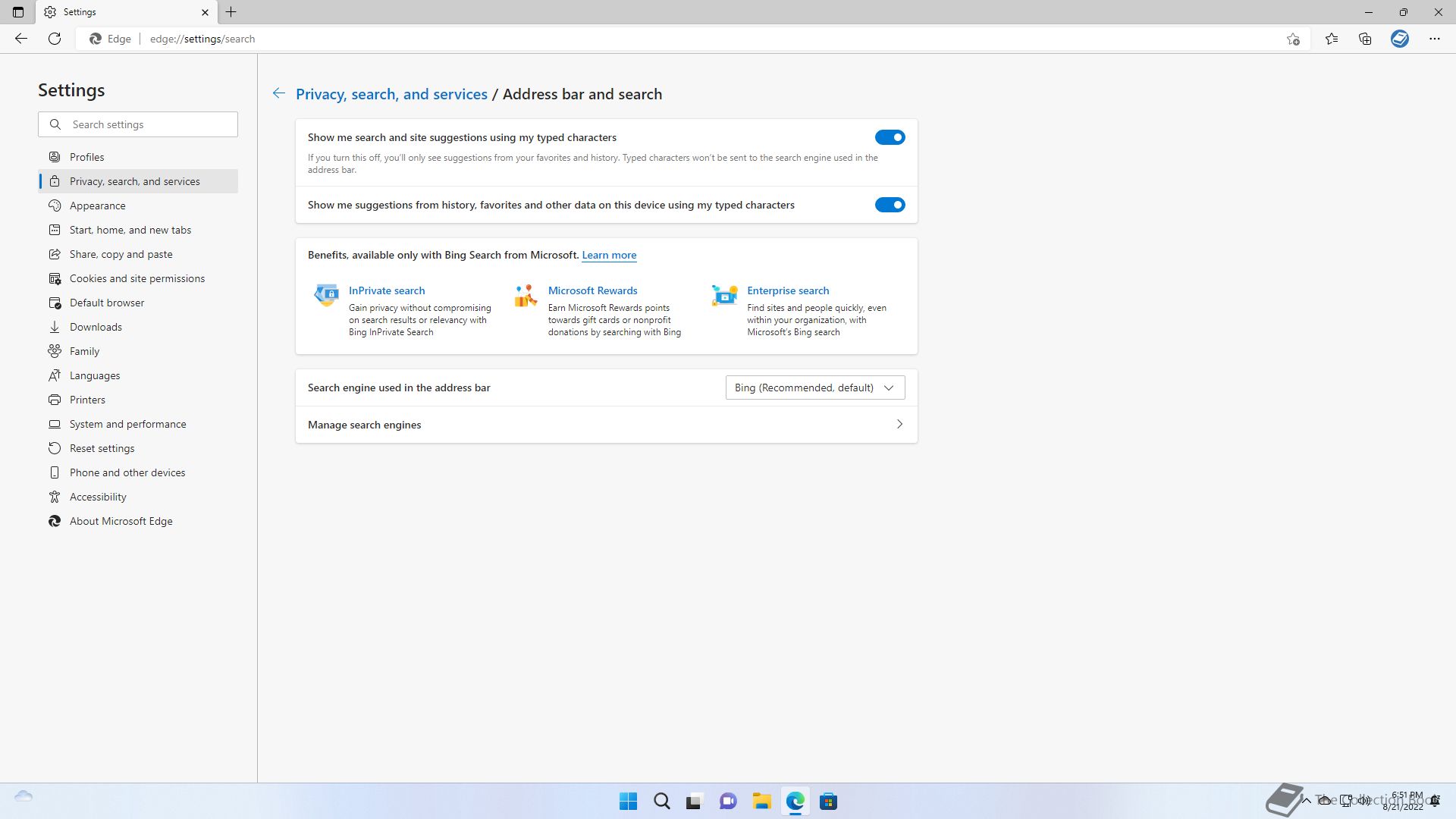
Task: Click the Edge site info badge
Action: [x=110, y=39]
